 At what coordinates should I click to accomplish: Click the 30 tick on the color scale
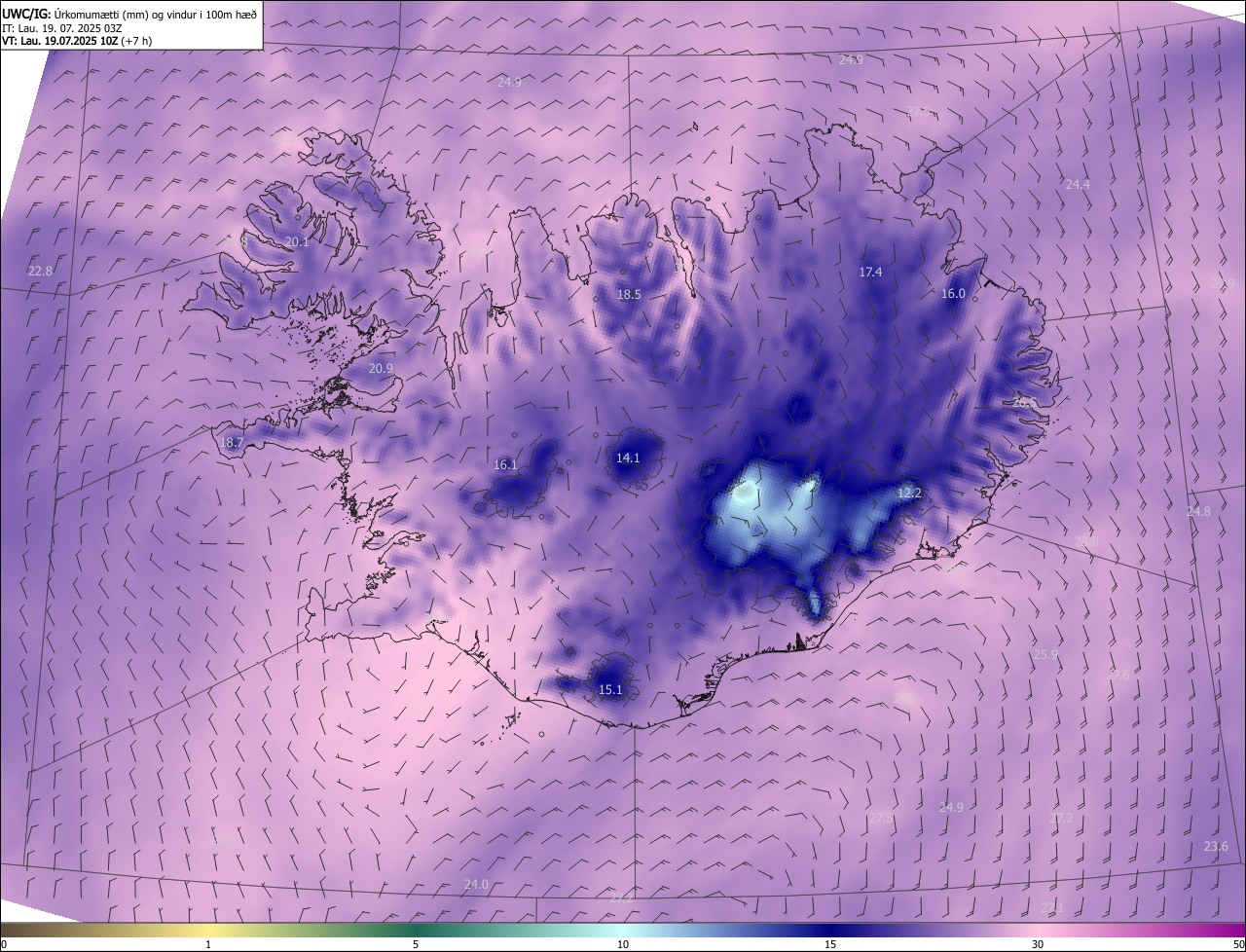tap(1038, 945)
